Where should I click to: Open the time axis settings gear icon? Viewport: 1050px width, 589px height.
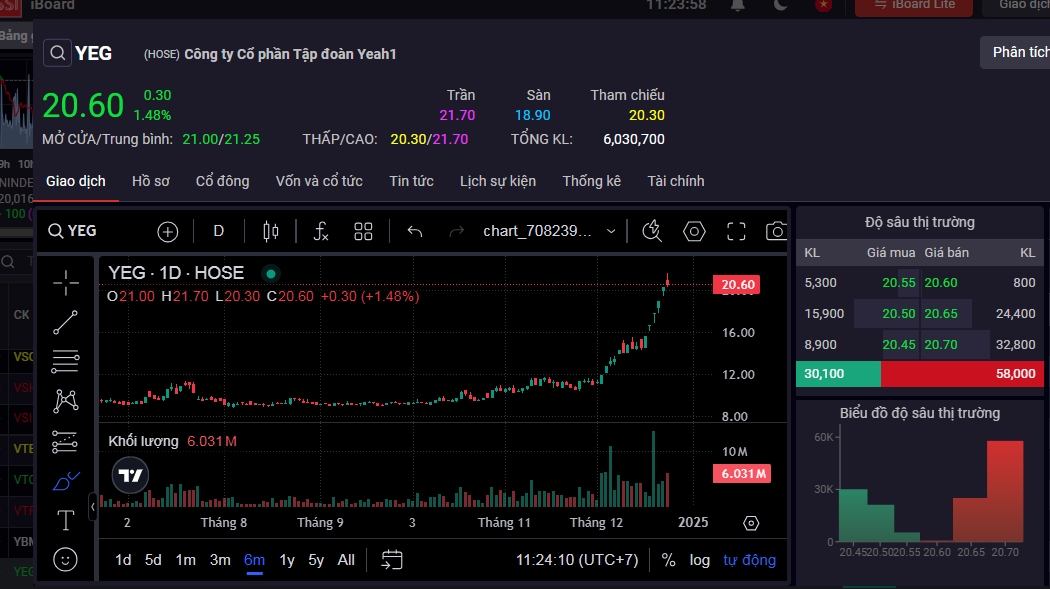tap(751, 523)
